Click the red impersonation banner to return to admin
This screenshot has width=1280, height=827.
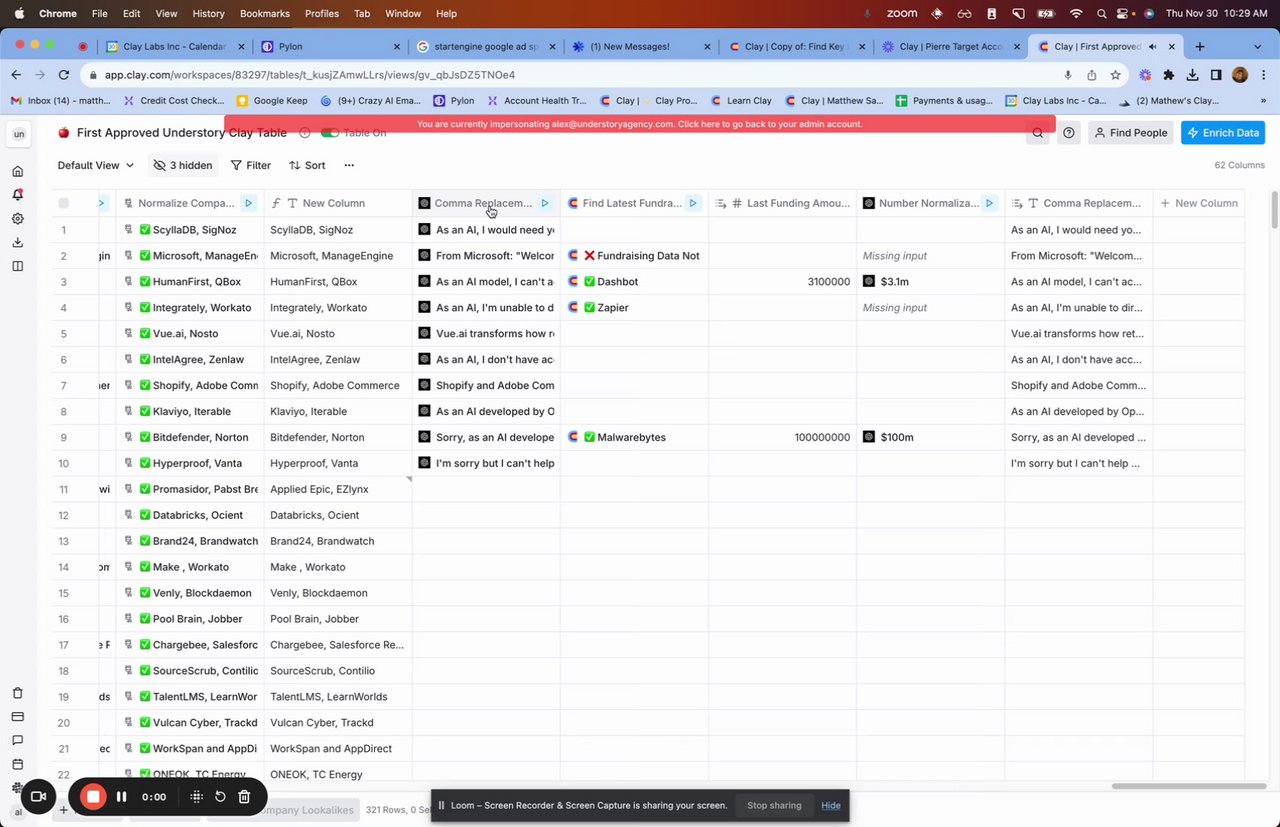(x=640, y=124)
